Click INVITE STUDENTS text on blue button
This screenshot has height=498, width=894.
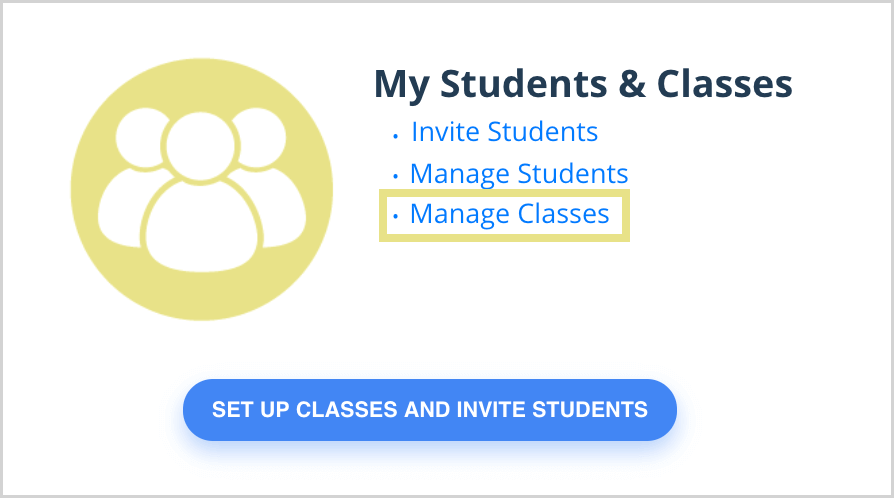click(552, 410)
